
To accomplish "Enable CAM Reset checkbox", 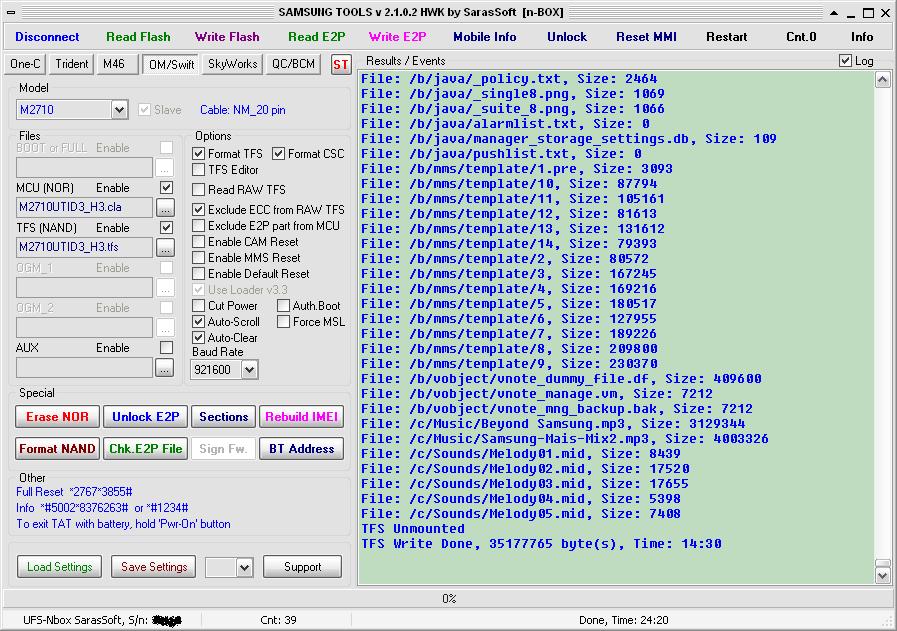I will [199, 241].
